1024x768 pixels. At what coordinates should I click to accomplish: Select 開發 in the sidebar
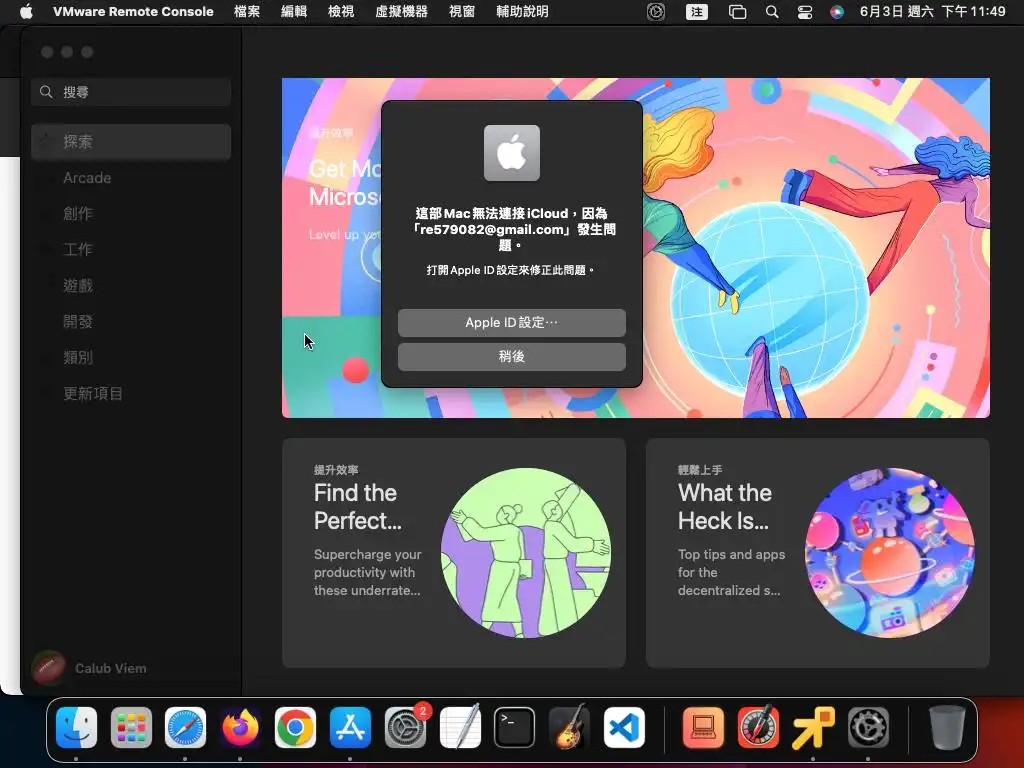pos(131,321)
